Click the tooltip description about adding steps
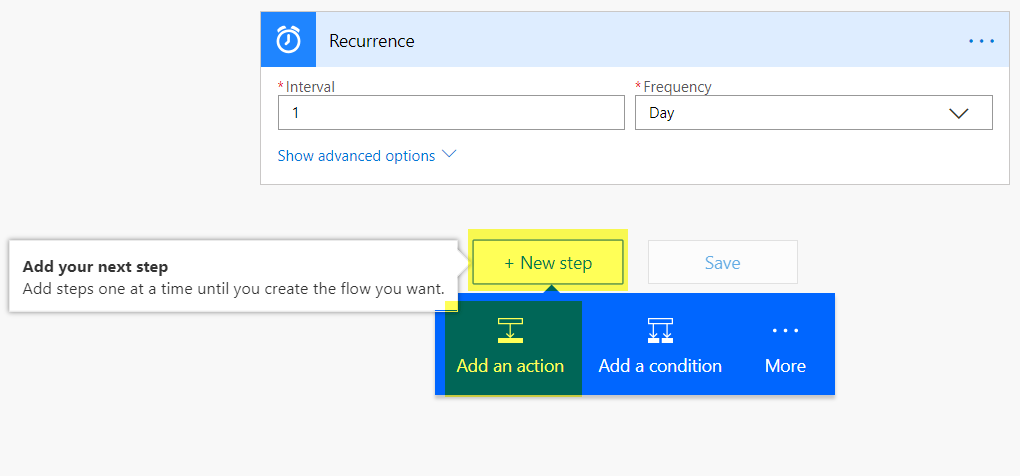This screenshot has height=476, width=1020. point(234,288)
